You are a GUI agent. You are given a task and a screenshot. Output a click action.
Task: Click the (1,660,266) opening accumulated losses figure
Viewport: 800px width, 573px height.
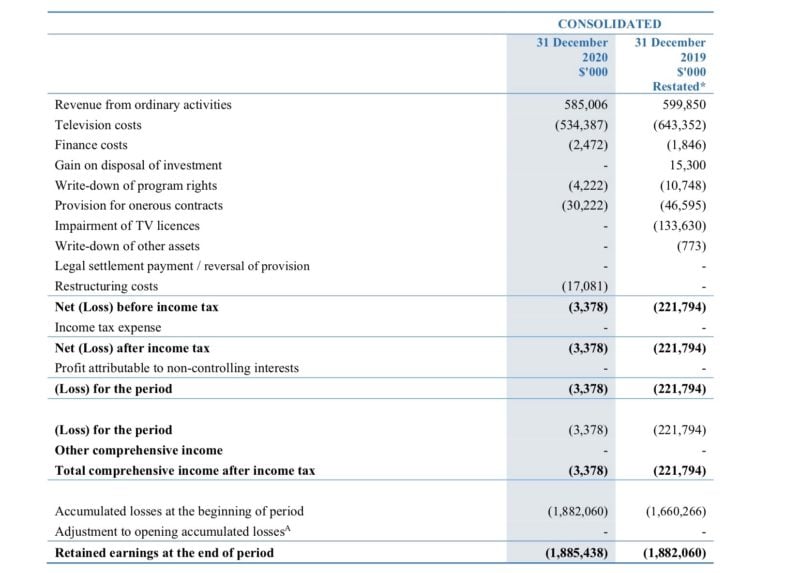point(676,511)
